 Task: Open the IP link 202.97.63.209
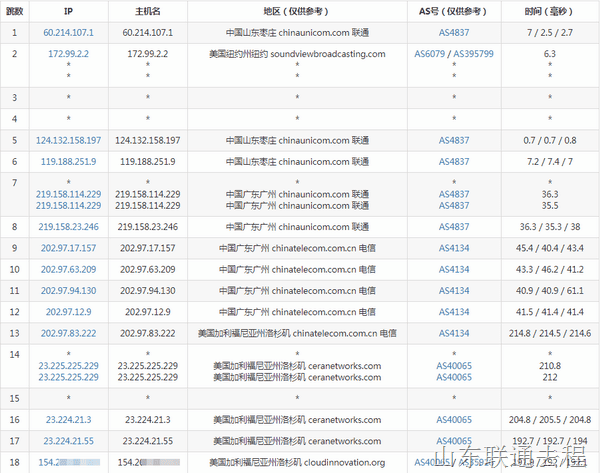point(68,270)
